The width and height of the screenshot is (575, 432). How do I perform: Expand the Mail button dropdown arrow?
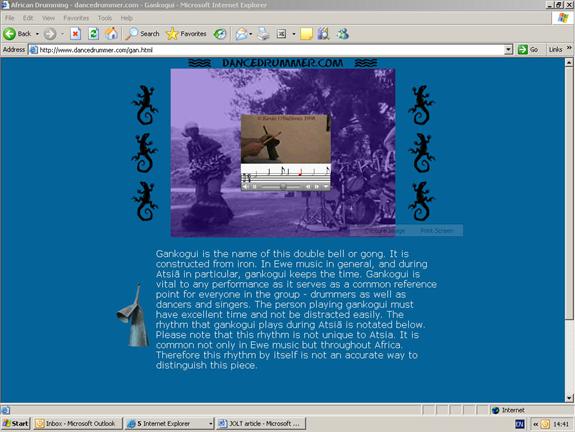250,34
